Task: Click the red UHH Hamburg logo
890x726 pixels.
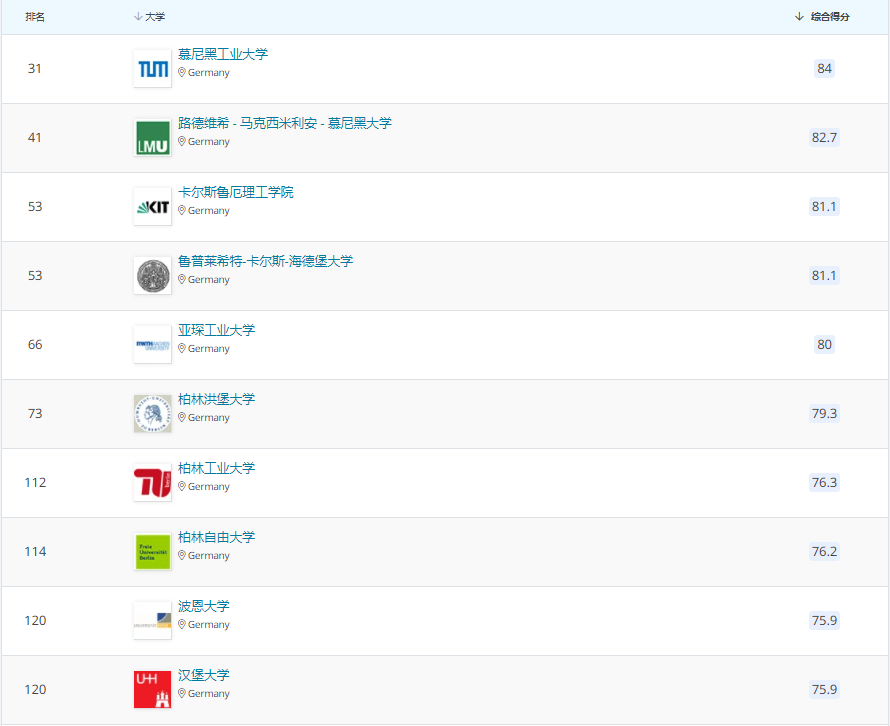Action: point(152,690)
